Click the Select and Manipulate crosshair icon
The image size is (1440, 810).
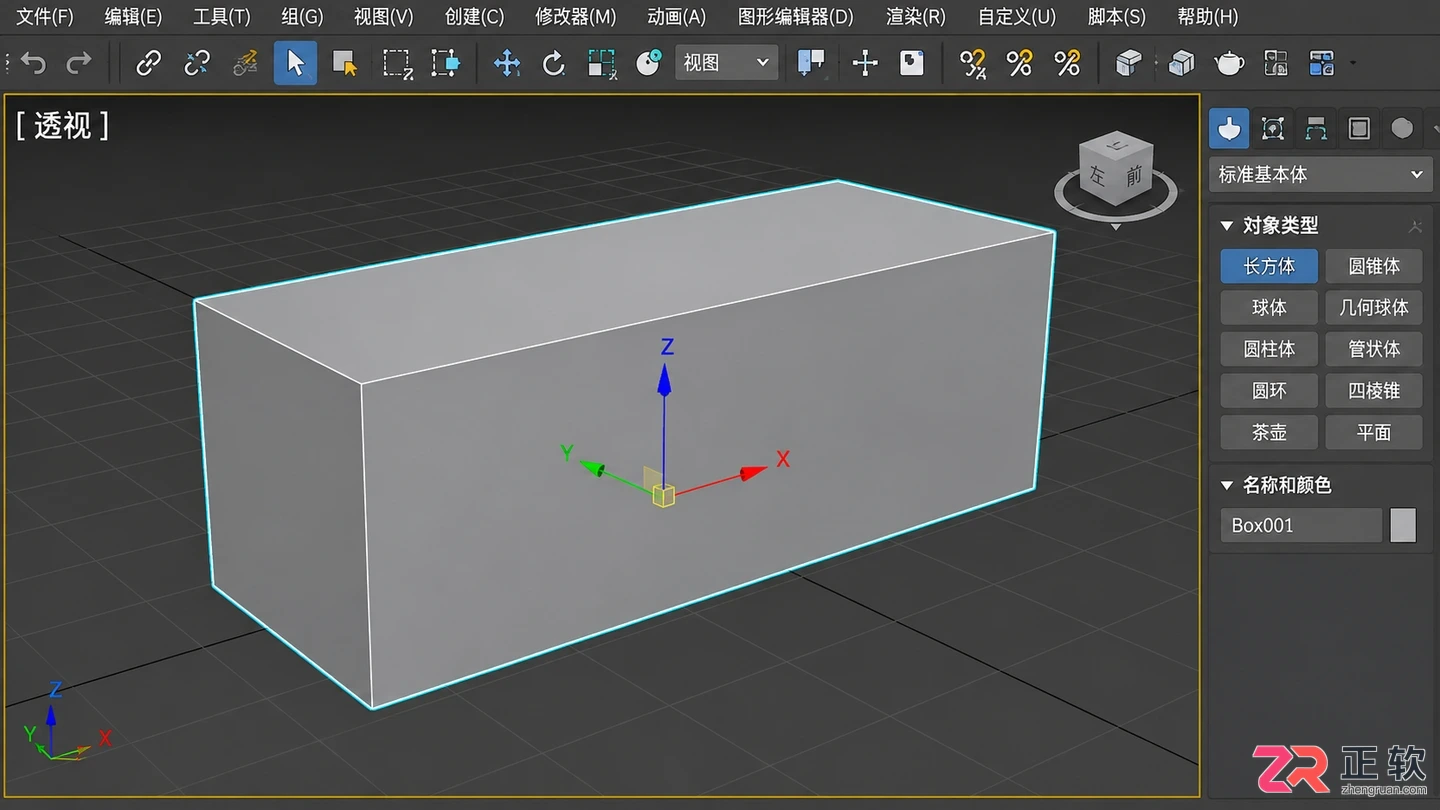click(x=865, y=63)
